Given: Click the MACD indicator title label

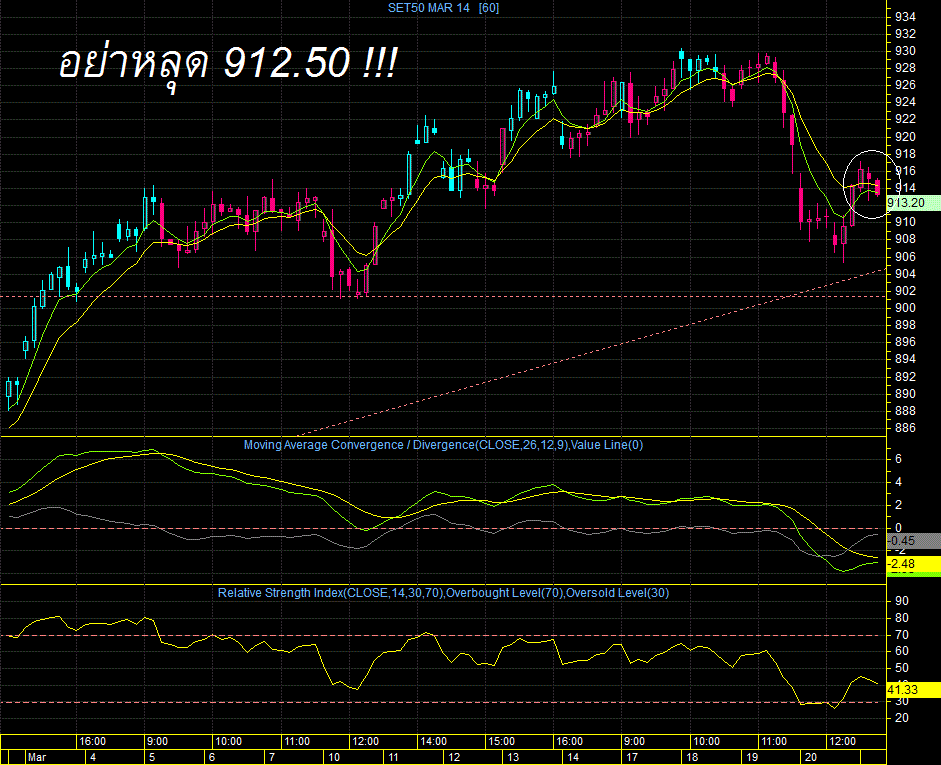Looking at the screenshot, I should (x=443, y=445).
